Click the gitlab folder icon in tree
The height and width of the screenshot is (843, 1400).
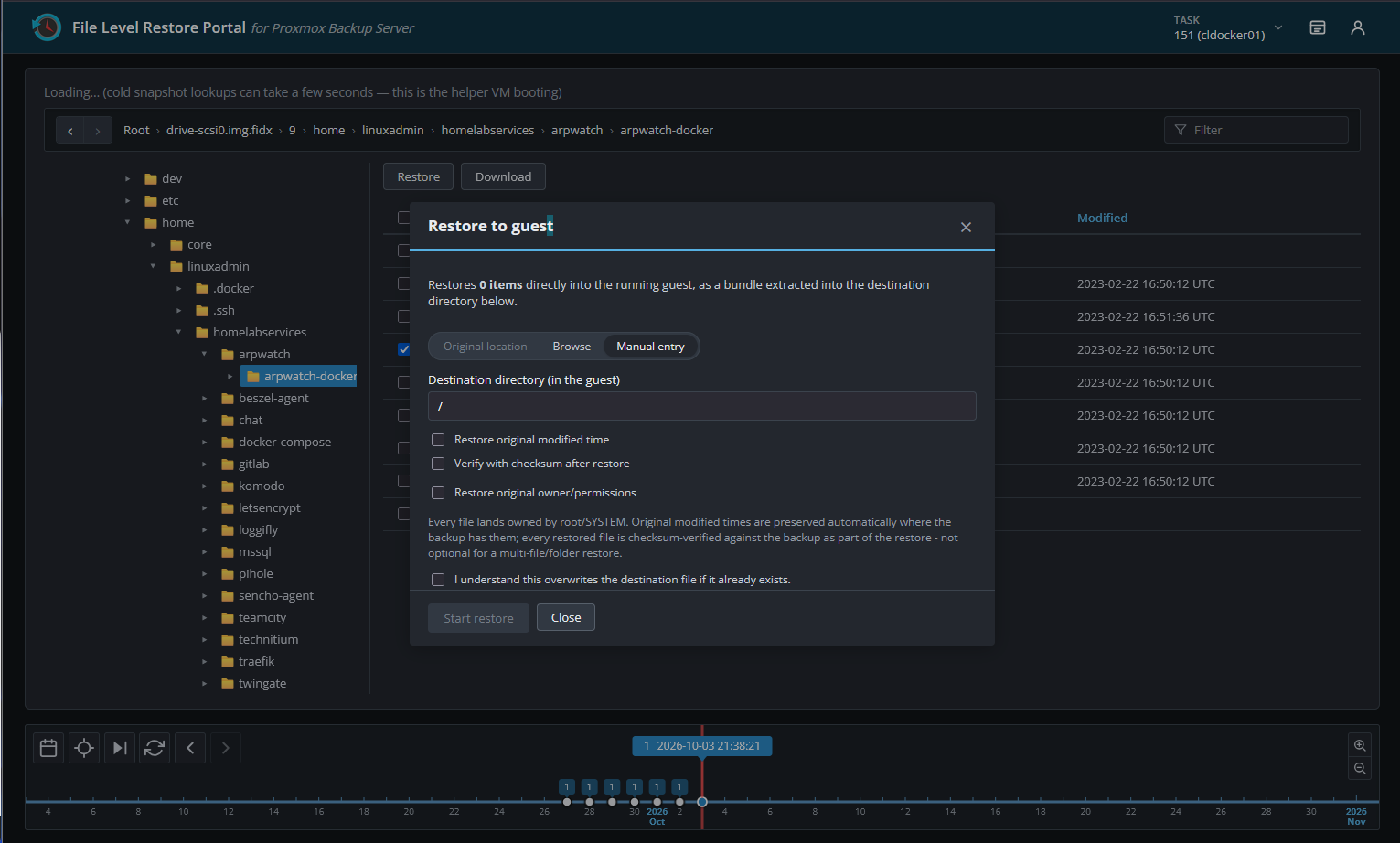coord(228,464)
